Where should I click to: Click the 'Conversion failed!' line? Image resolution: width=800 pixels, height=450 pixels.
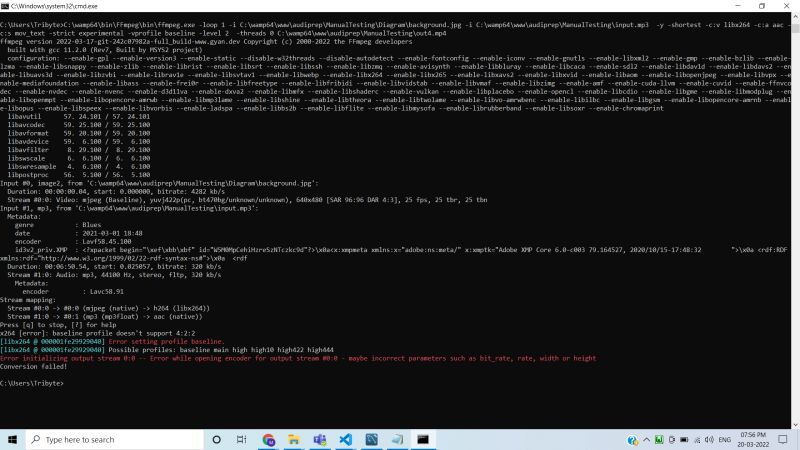click(x=34, y=366)
